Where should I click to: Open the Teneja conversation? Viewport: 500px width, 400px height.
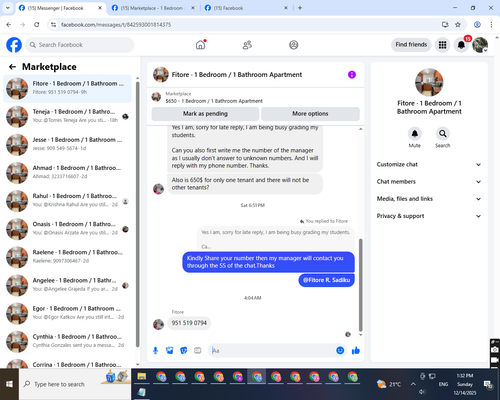(x=68, y=117)
